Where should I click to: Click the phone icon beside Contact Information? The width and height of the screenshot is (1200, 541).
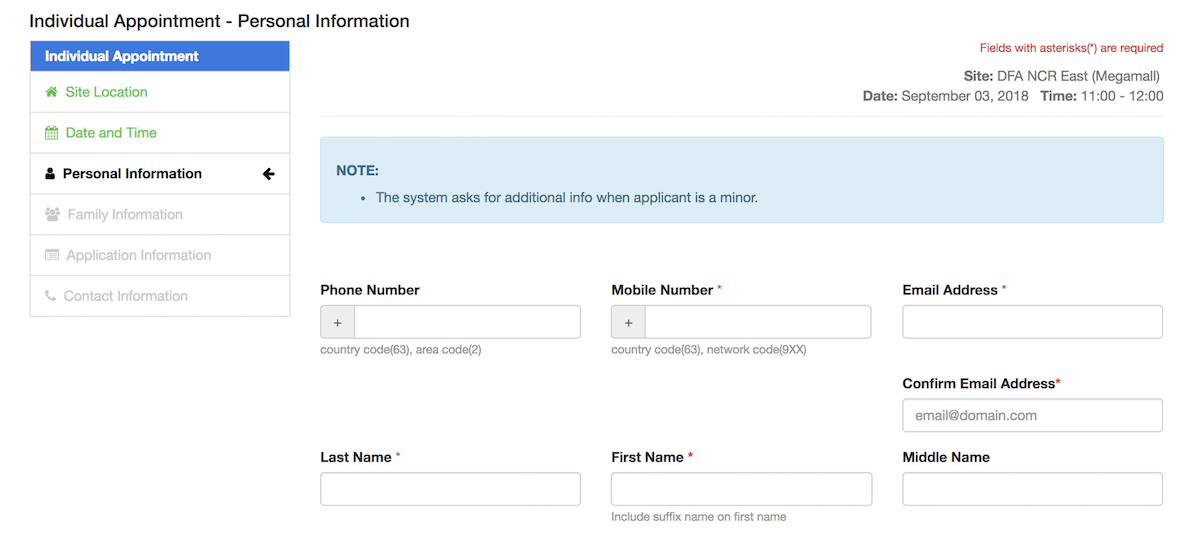51,297
